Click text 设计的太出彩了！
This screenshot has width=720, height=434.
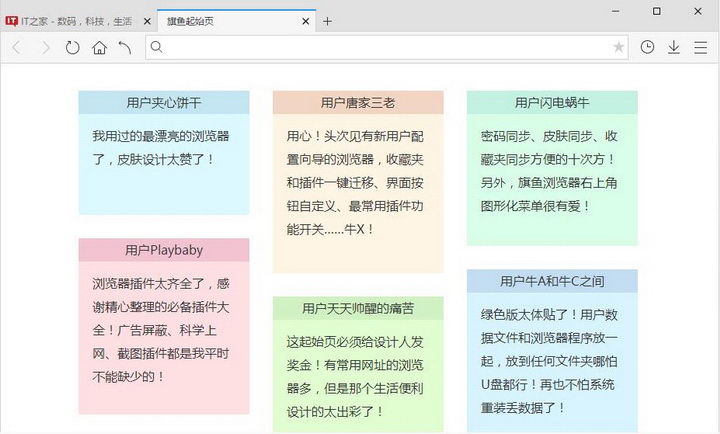336,412
